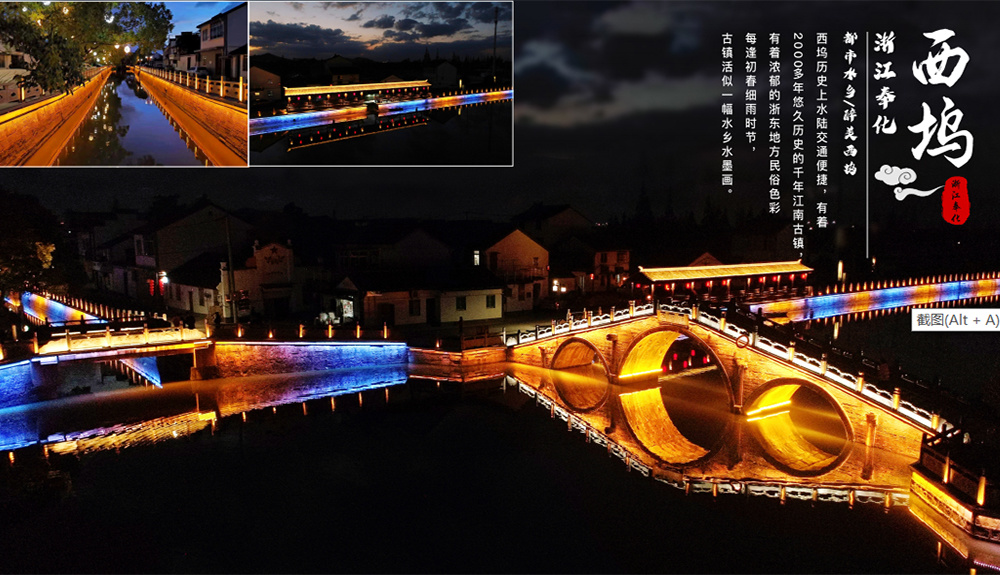Click the large 西坞 title calligraphy
Viewport: 1000px width, 575px height.
(941, 98)
